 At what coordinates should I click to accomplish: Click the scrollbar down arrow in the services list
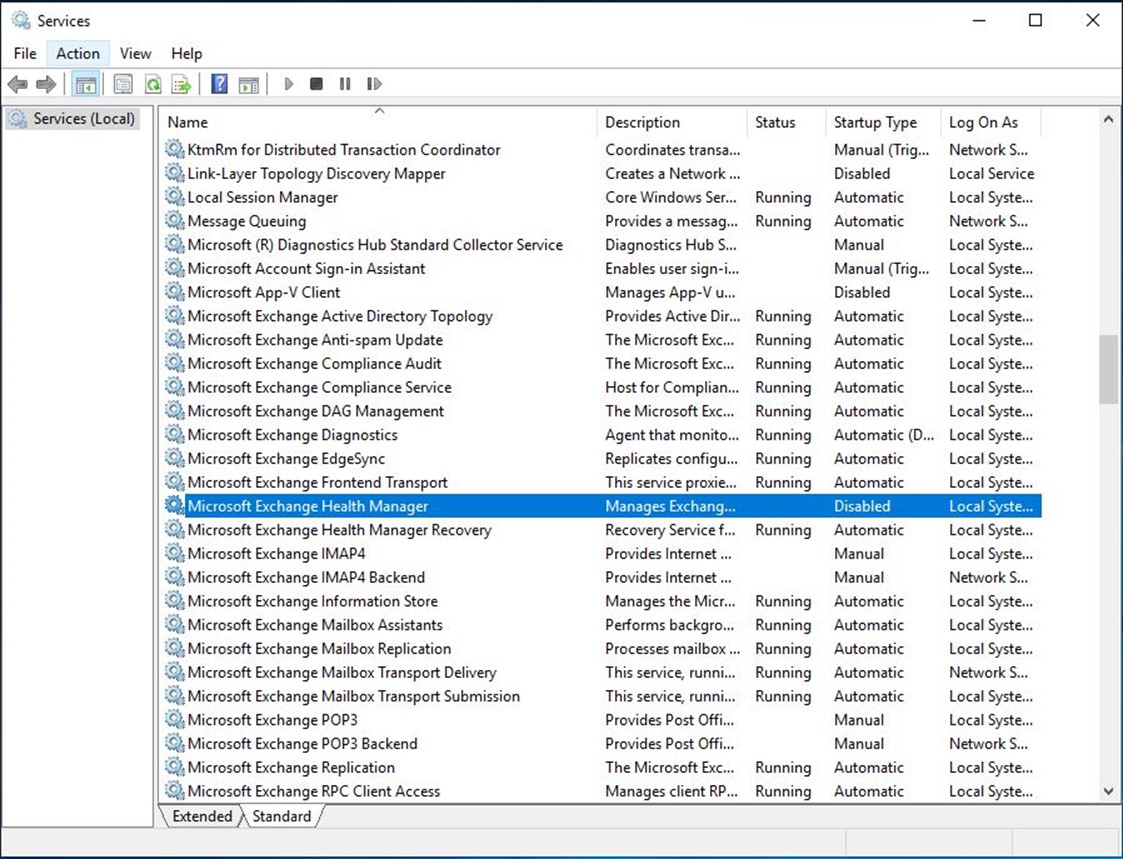point(1109,792)
